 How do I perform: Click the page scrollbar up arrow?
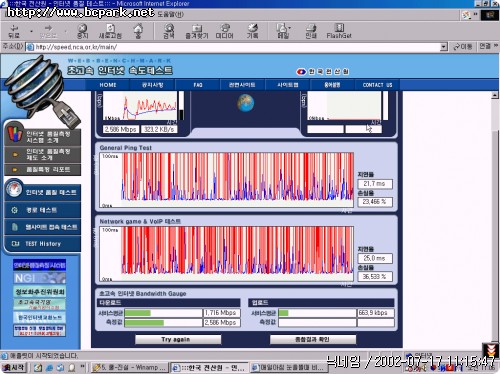(495, 95)
